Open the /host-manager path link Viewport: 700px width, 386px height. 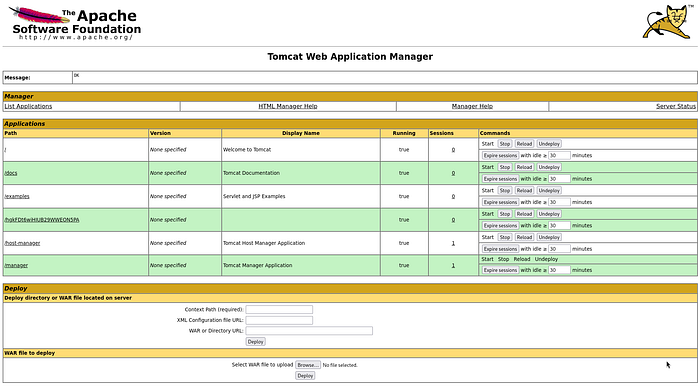click(22, 243)
